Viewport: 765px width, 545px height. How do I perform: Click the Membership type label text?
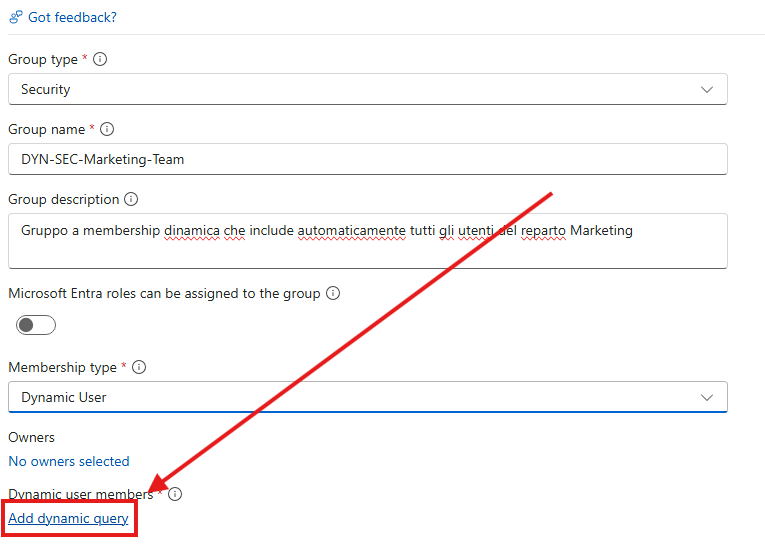[62, 367]
